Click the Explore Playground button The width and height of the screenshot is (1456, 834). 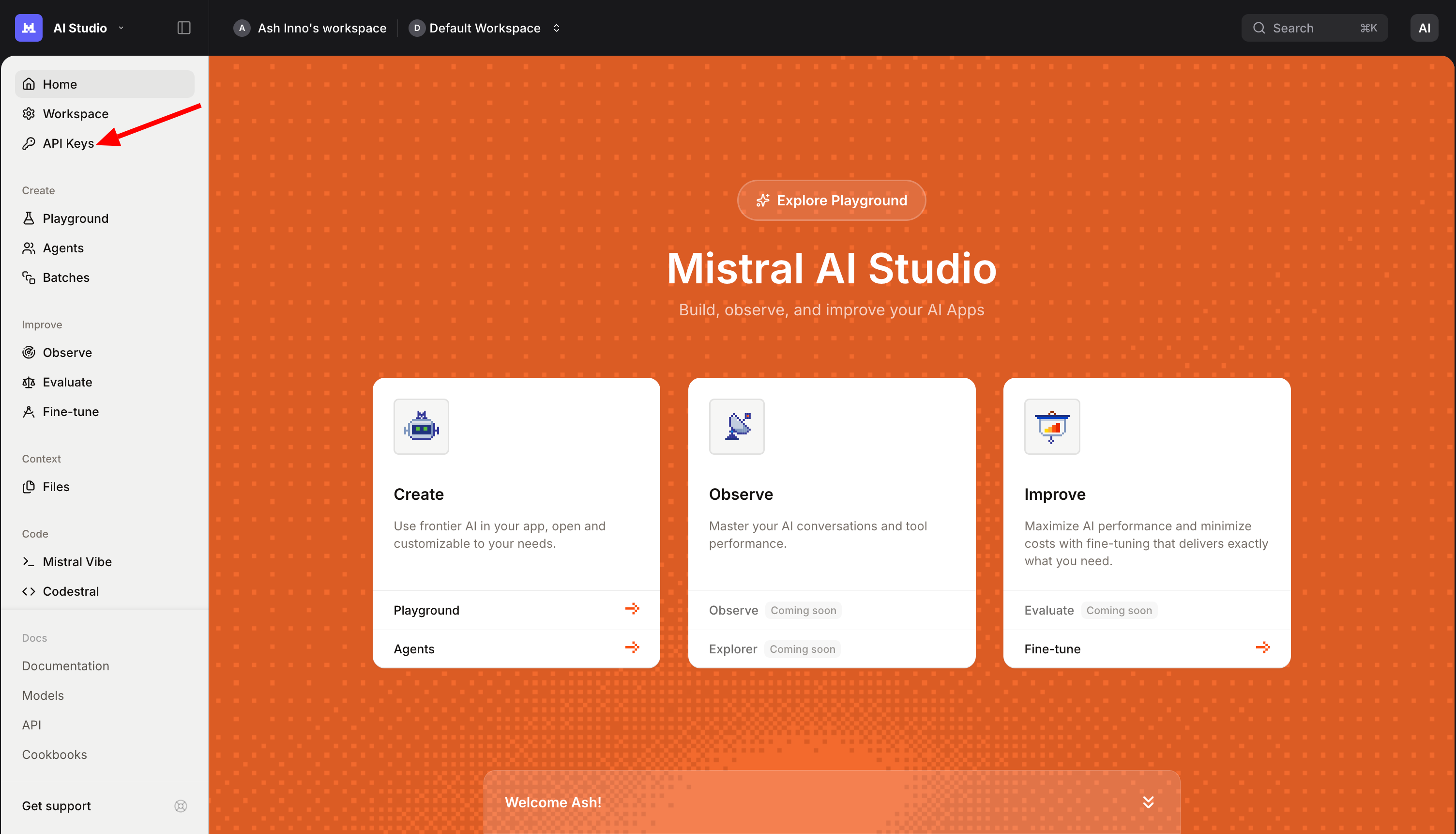tap(831, 200)
